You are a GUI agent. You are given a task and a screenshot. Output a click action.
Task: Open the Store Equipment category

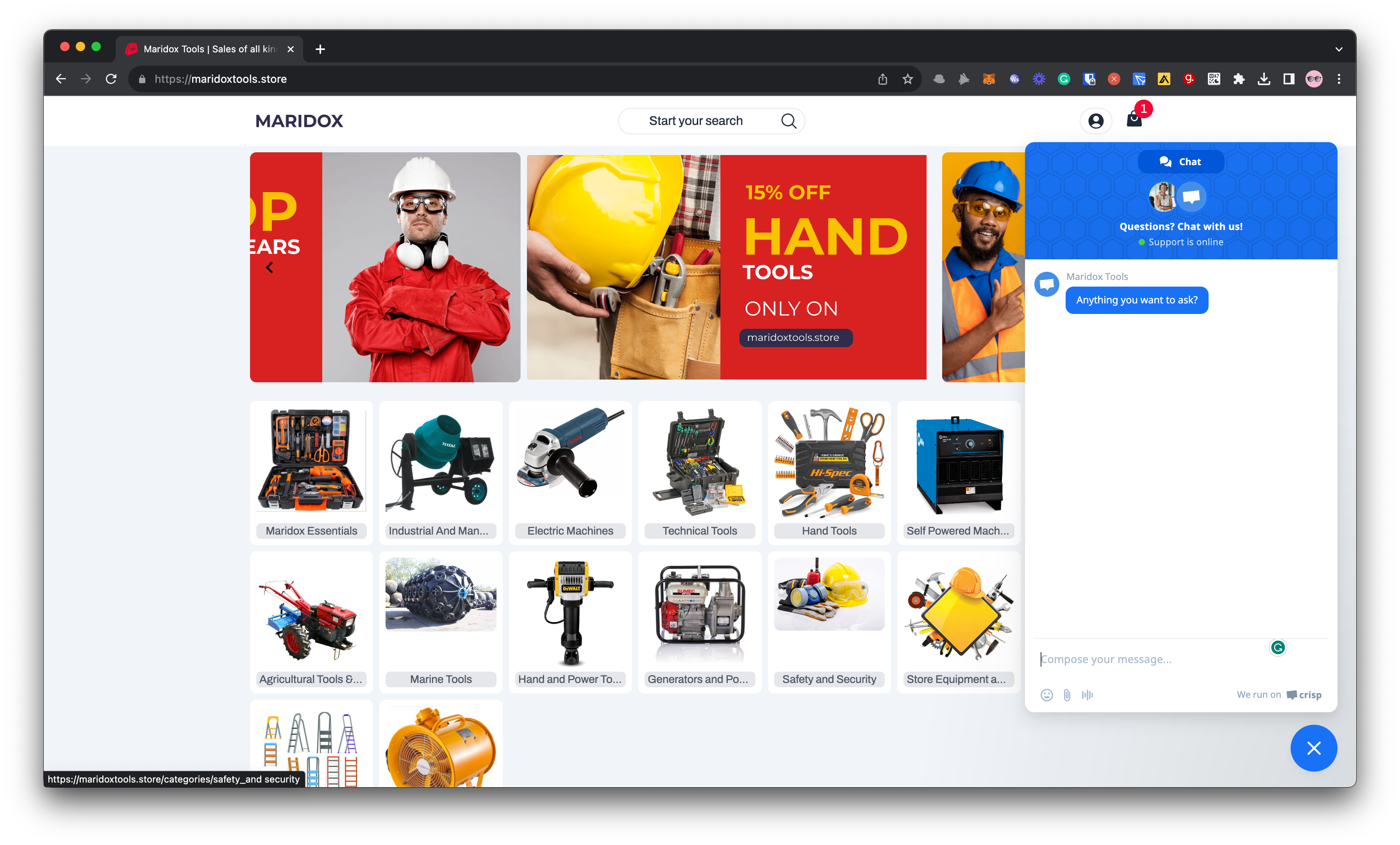959,622
